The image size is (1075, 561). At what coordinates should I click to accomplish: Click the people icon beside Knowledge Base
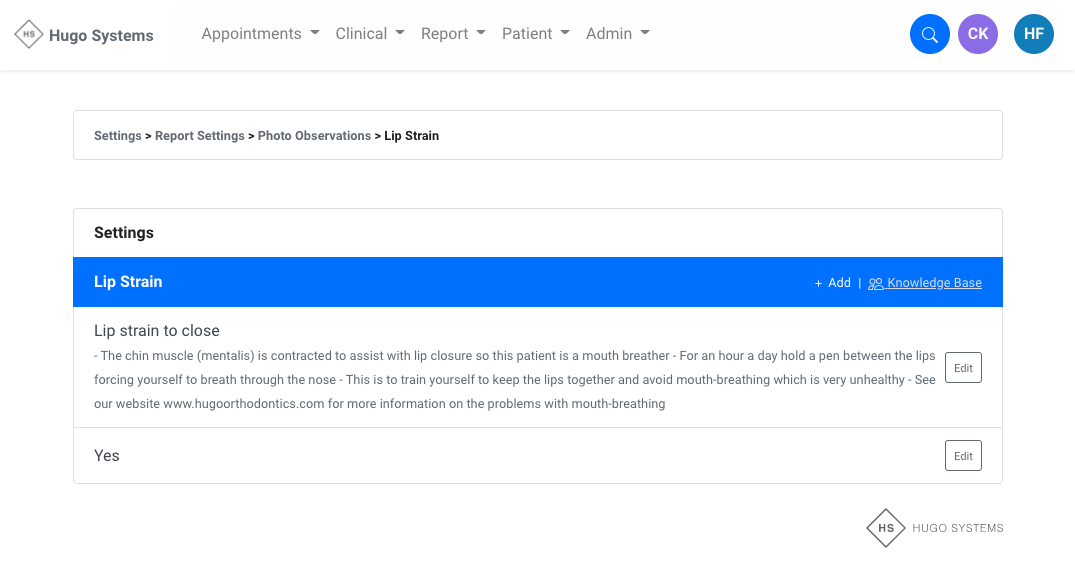[x=875, y=284]
